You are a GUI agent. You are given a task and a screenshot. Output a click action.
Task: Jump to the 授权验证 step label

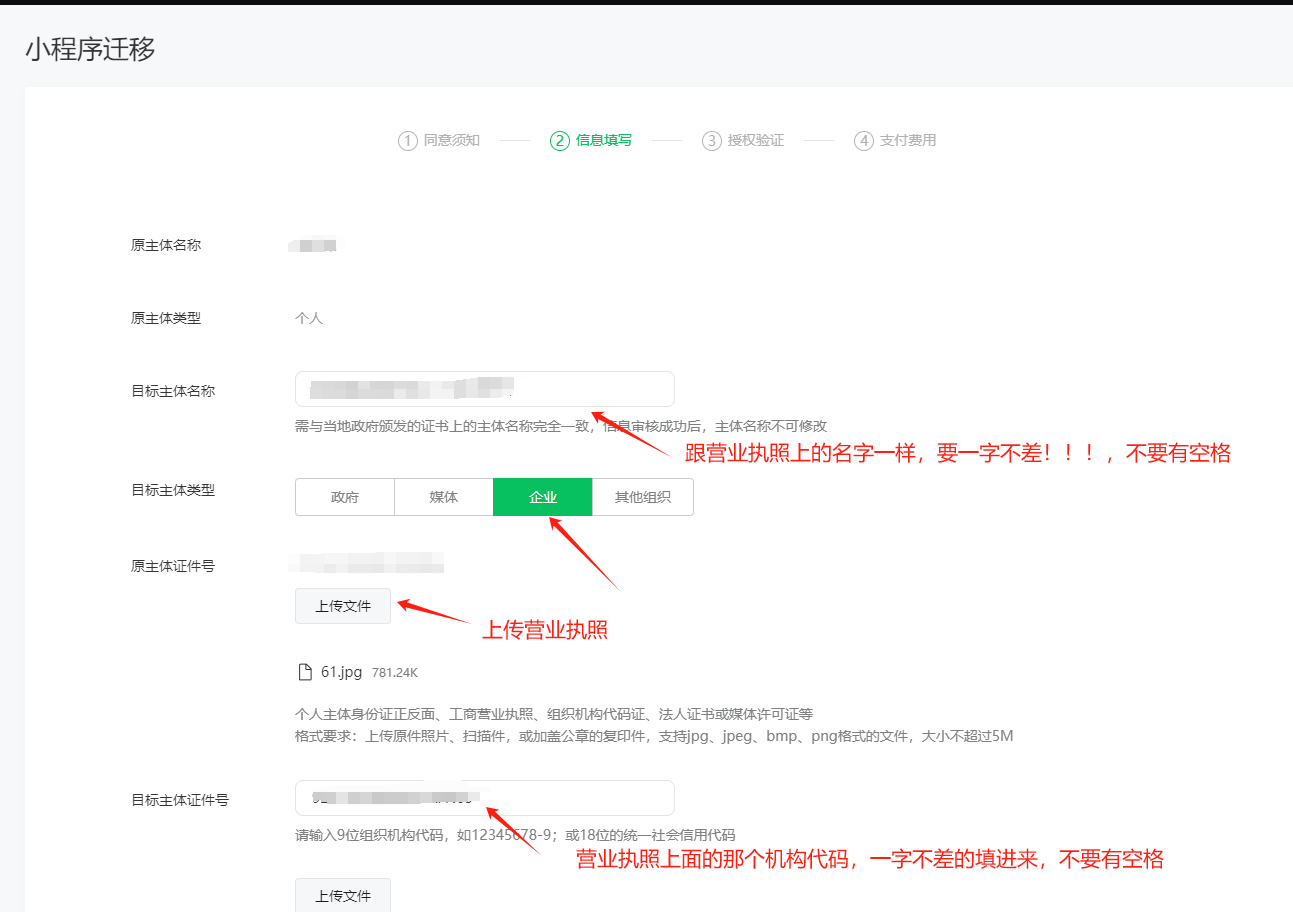pyautogui.click(x=755, y=141)
